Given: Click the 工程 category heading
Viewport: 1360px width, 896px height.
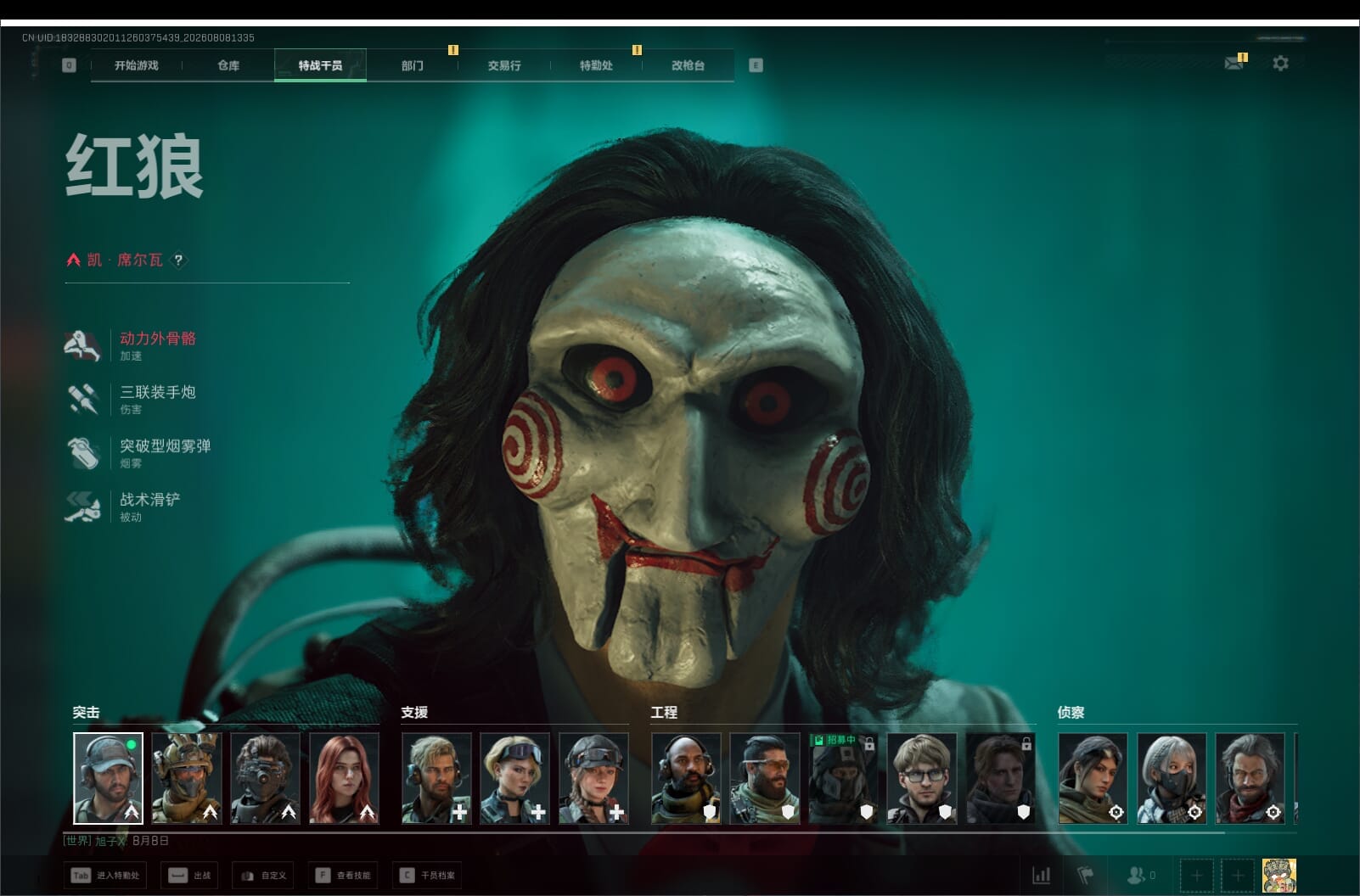Looking at the screenshot, I should 664,712.
